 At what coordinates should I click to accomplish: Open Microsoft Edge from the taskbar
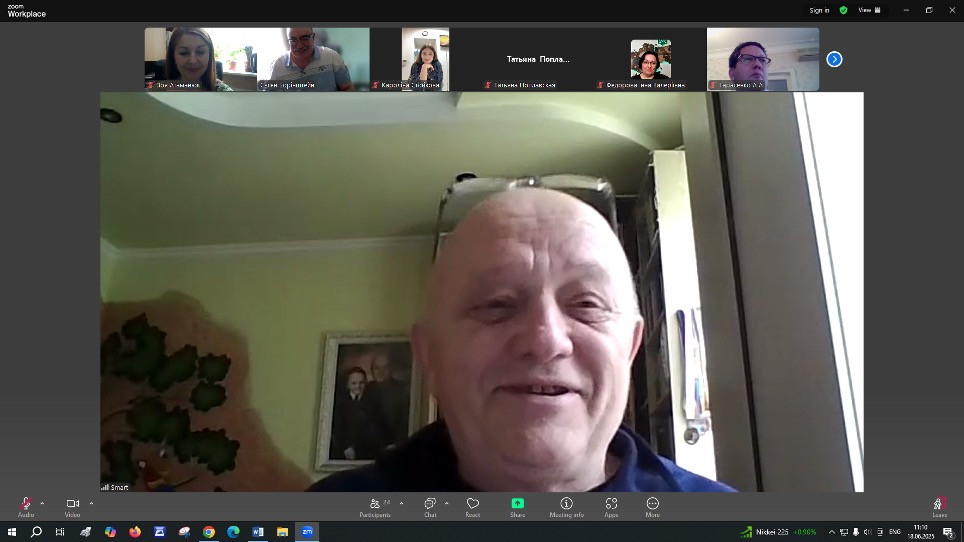click(233, 532)
